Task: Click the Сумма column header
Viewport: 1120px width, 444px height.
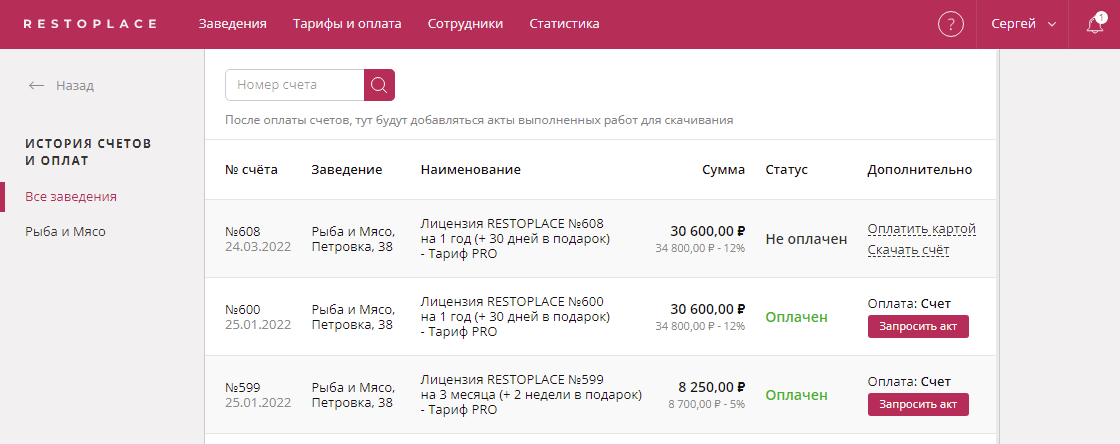Action: pos(724,170)
